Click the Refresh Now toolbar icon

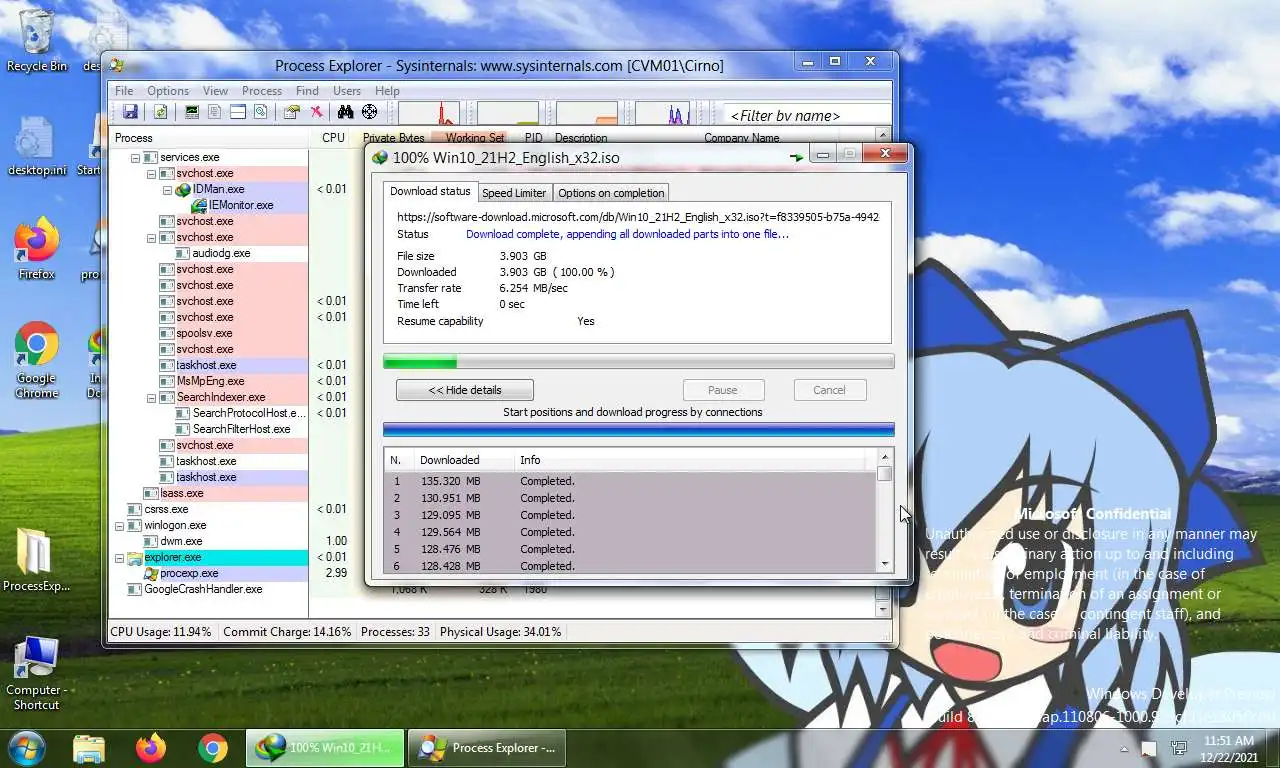click(x=159, y=112)
